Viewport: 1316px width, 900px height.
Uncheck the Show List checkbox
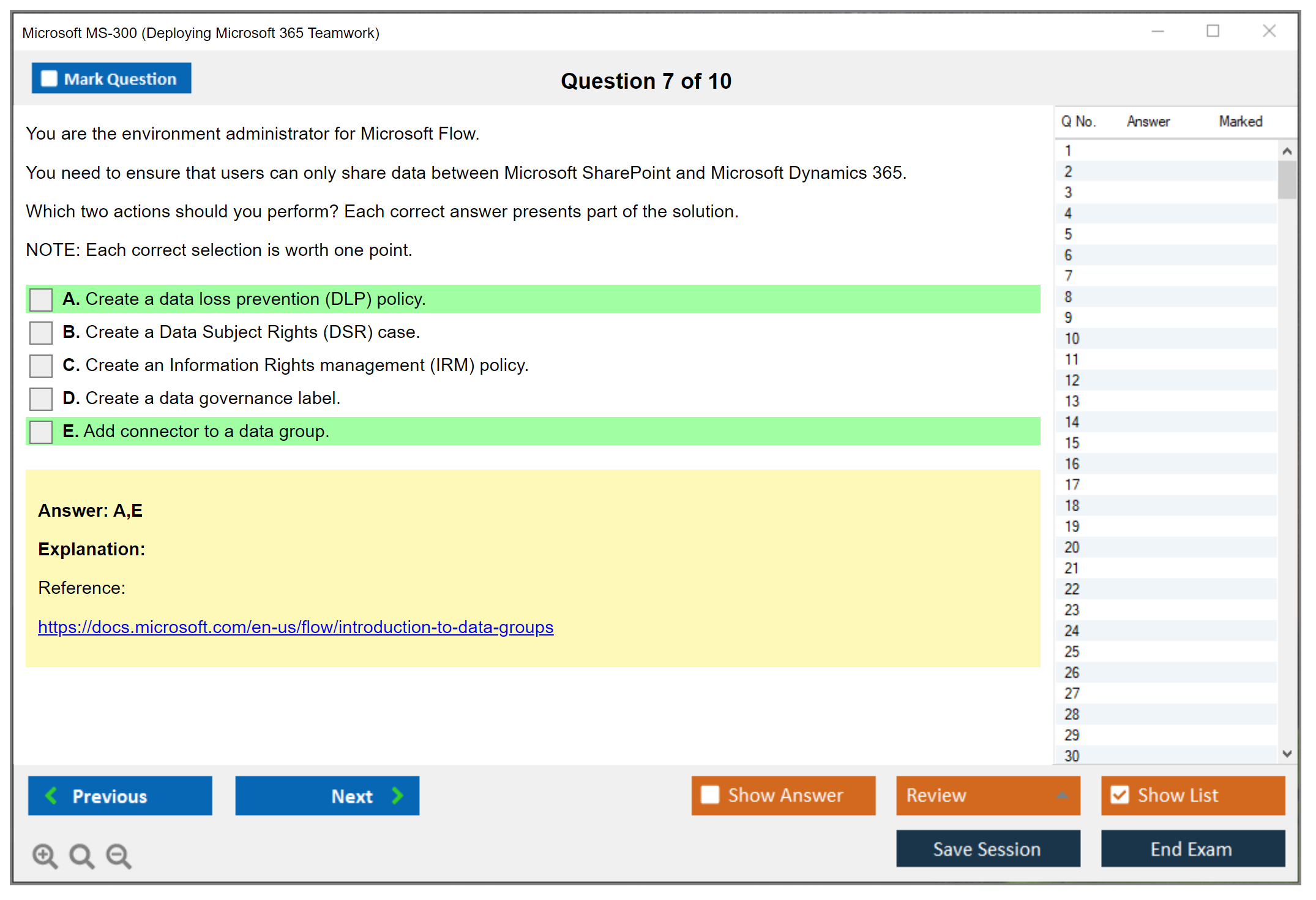point(1120,795)
